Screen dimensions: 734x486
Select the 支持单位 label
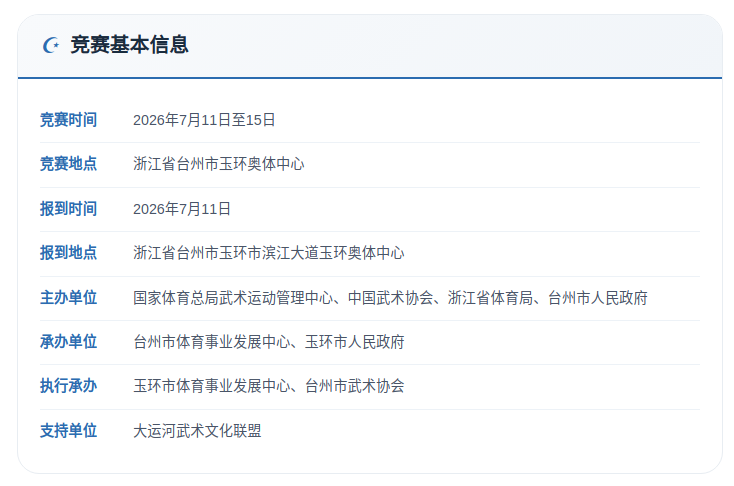tap(68, 431)
